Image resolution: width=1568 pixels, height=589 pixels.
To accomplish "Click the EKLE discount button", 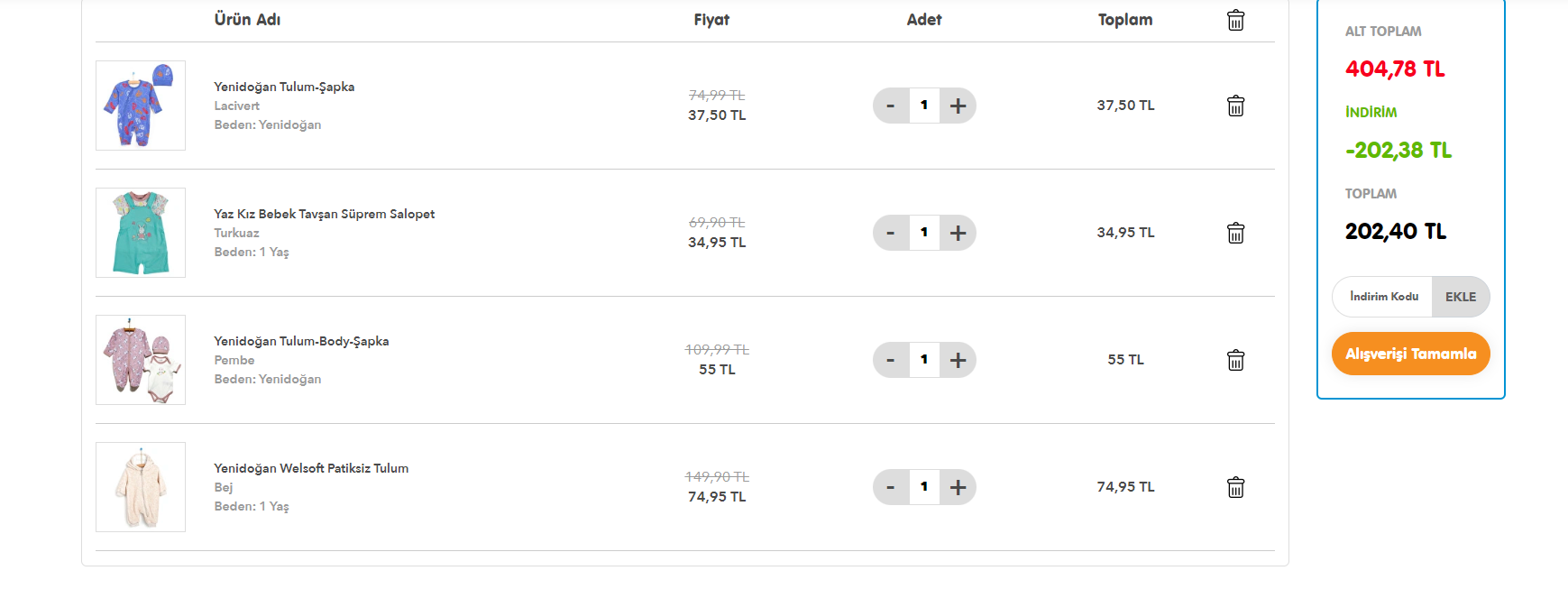I will click(x=1461, y=297).
